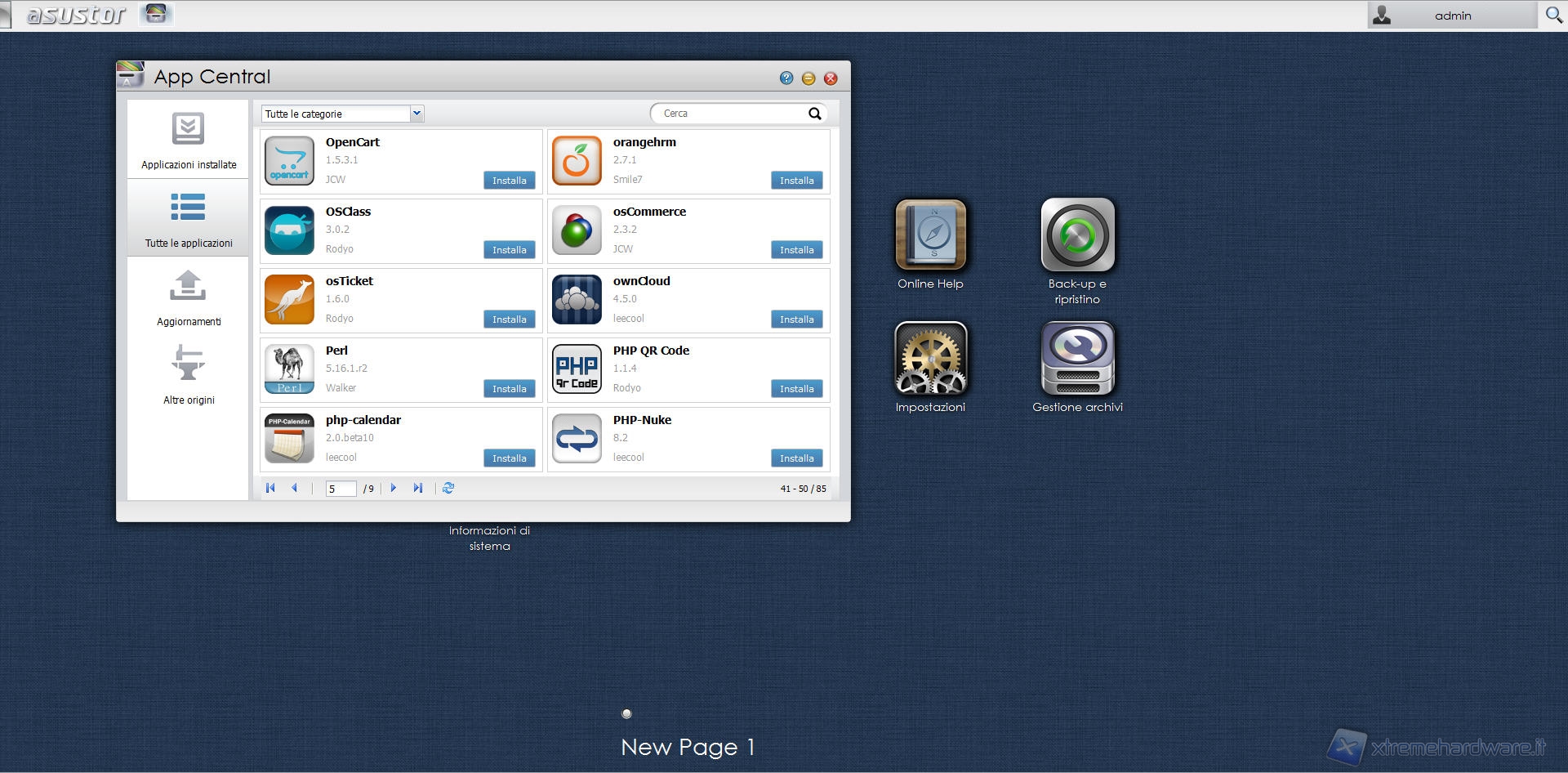
Task: Open Back-up e ripristino desktop icon
Action: point(1077,235)
